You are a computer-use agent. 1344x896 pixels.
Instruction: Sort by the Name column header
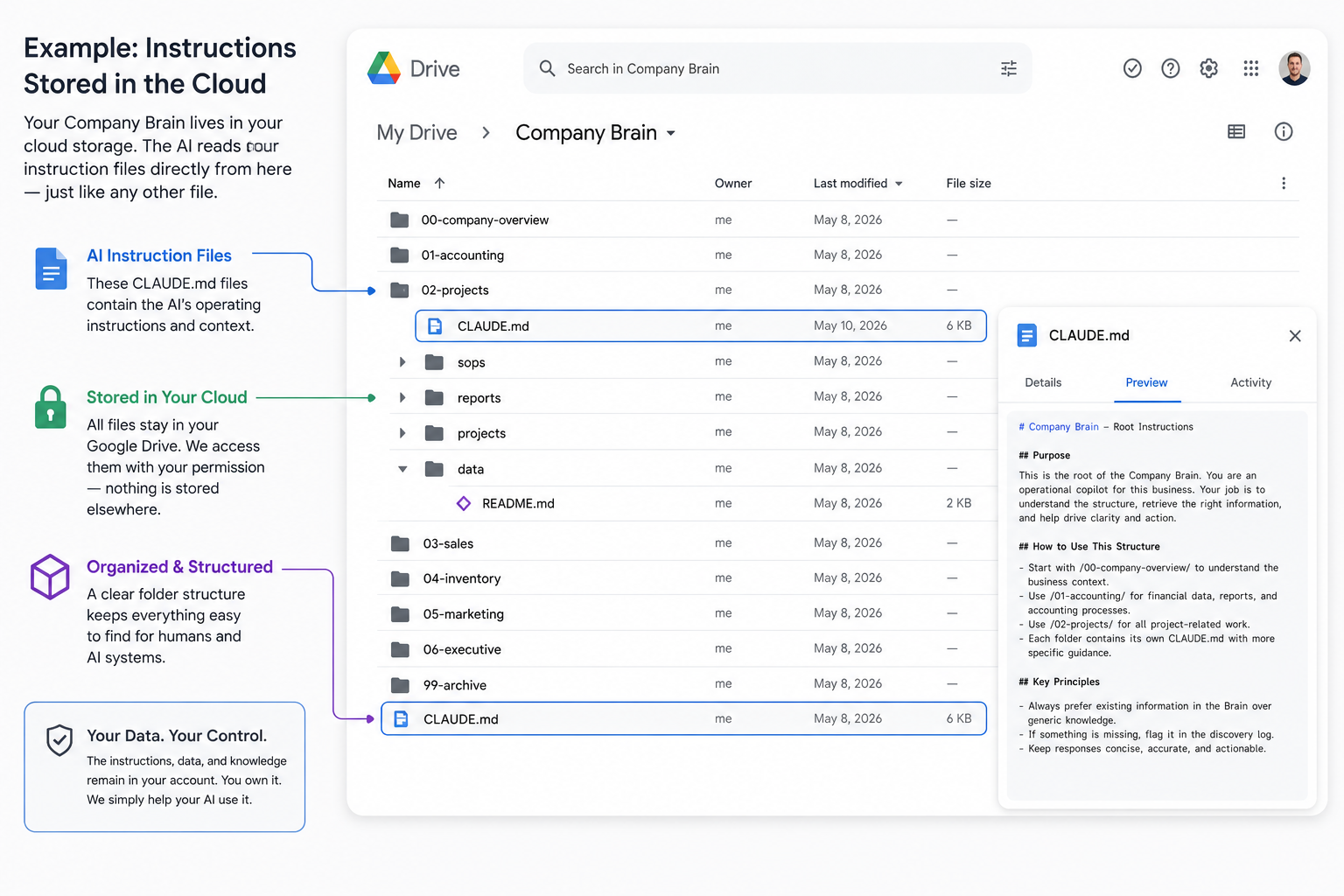coord(404,183)
